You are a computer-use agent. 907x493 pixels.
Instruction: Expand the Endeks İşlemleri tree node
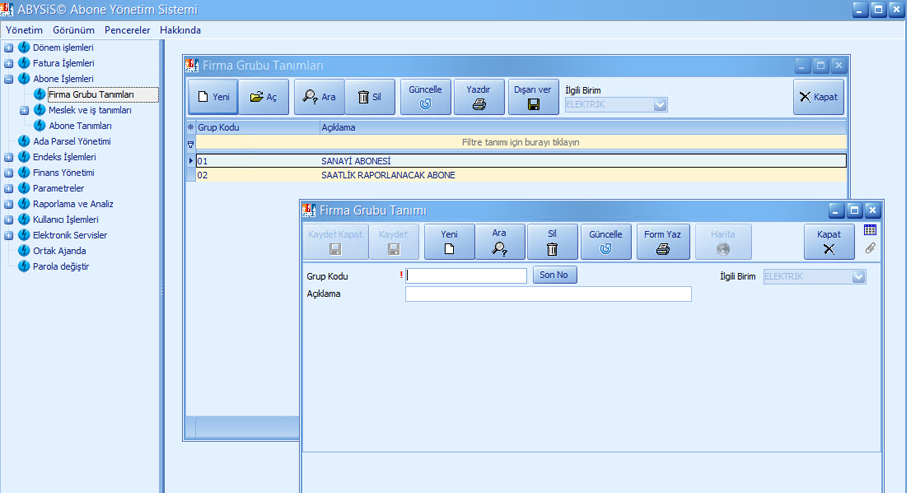click(9, 157)
